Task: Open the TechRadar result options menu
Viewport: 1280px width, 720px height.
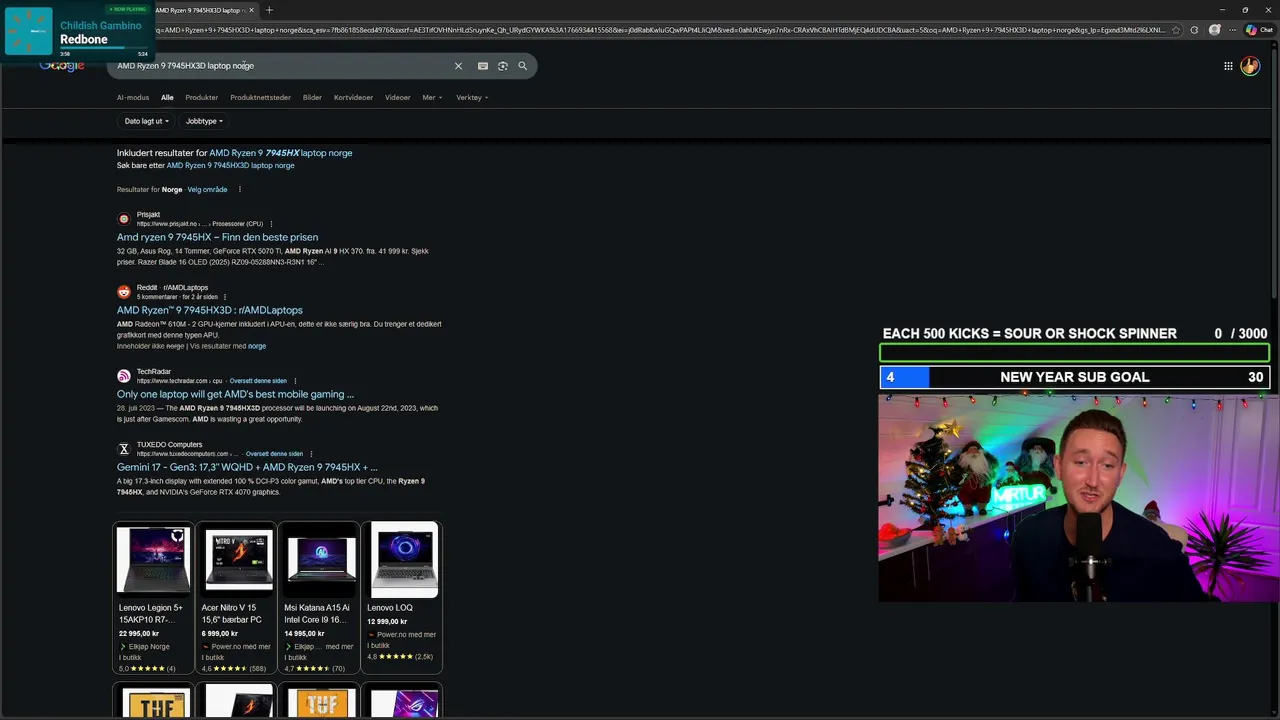Action: 295,381
